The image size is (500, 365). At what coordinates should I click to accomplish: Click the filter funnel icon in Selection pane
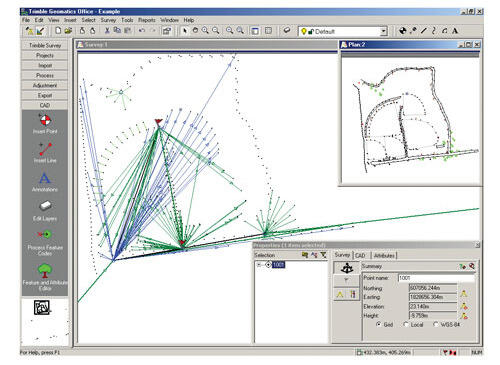[323, 255]
